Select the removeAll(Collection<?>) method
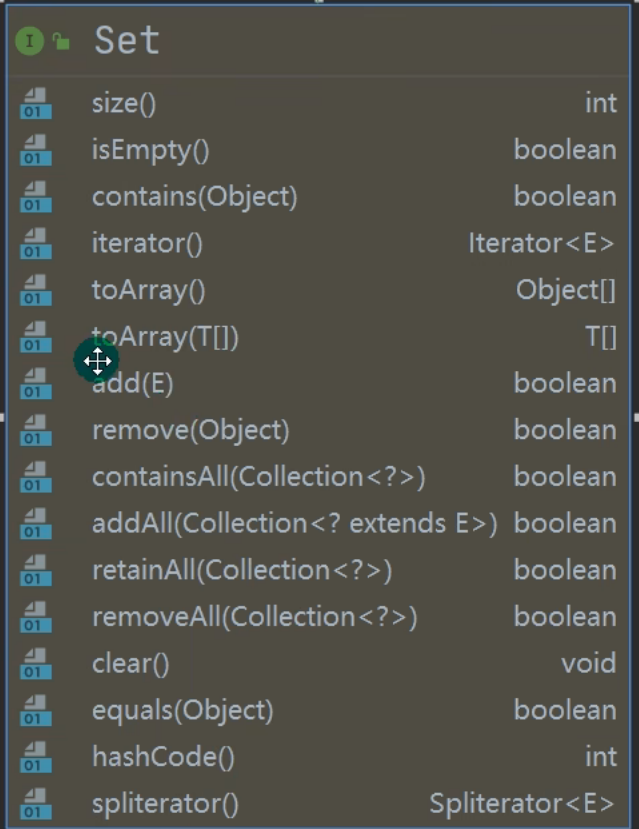This screenshot has height=829, width=639. pyautogui.click(x=254, y=617)
